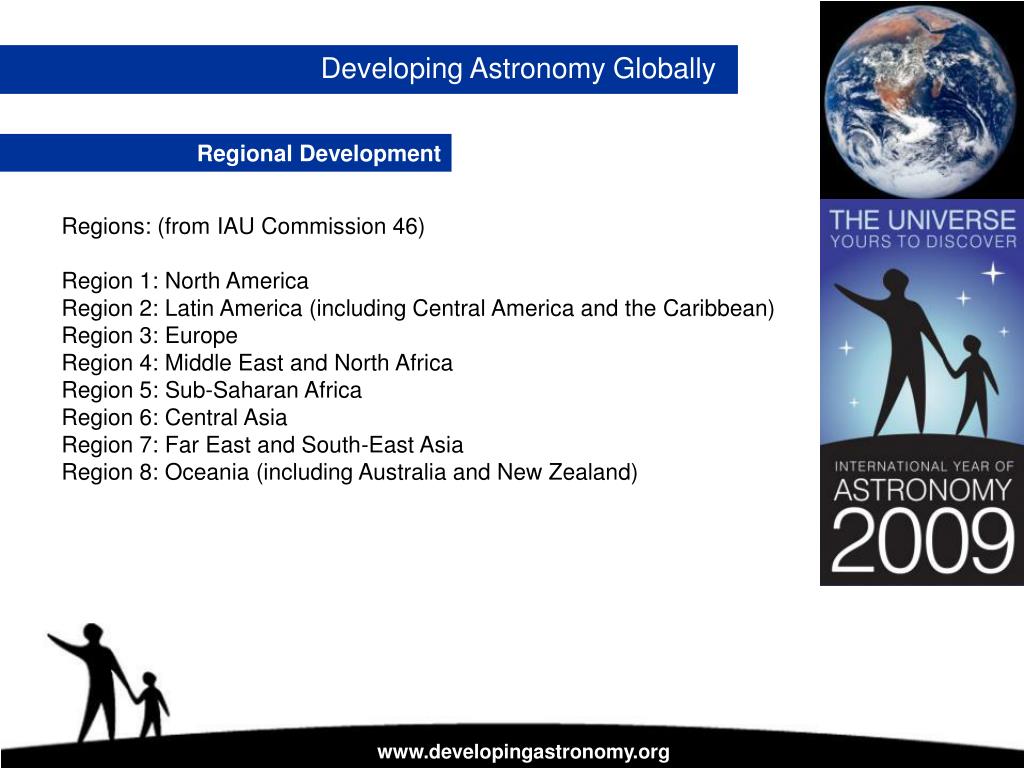Click the 'Region 1: North America' line
This screenshot has height=768, width=1024.
click(x=185, y=281)
